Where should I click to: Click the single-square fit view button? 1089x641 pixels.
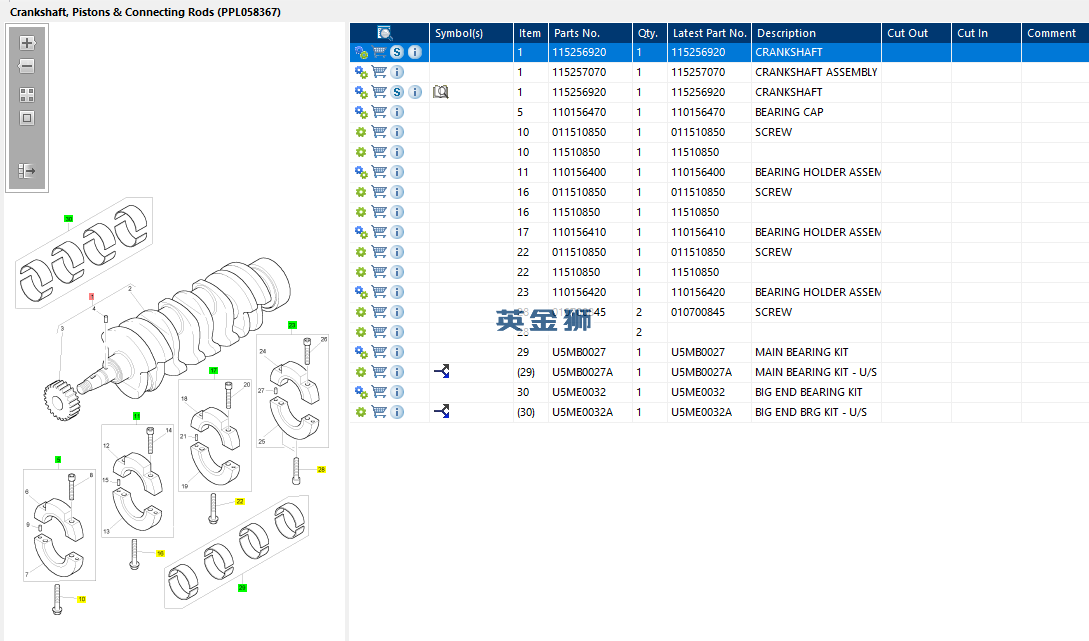(x=27, y=118)
